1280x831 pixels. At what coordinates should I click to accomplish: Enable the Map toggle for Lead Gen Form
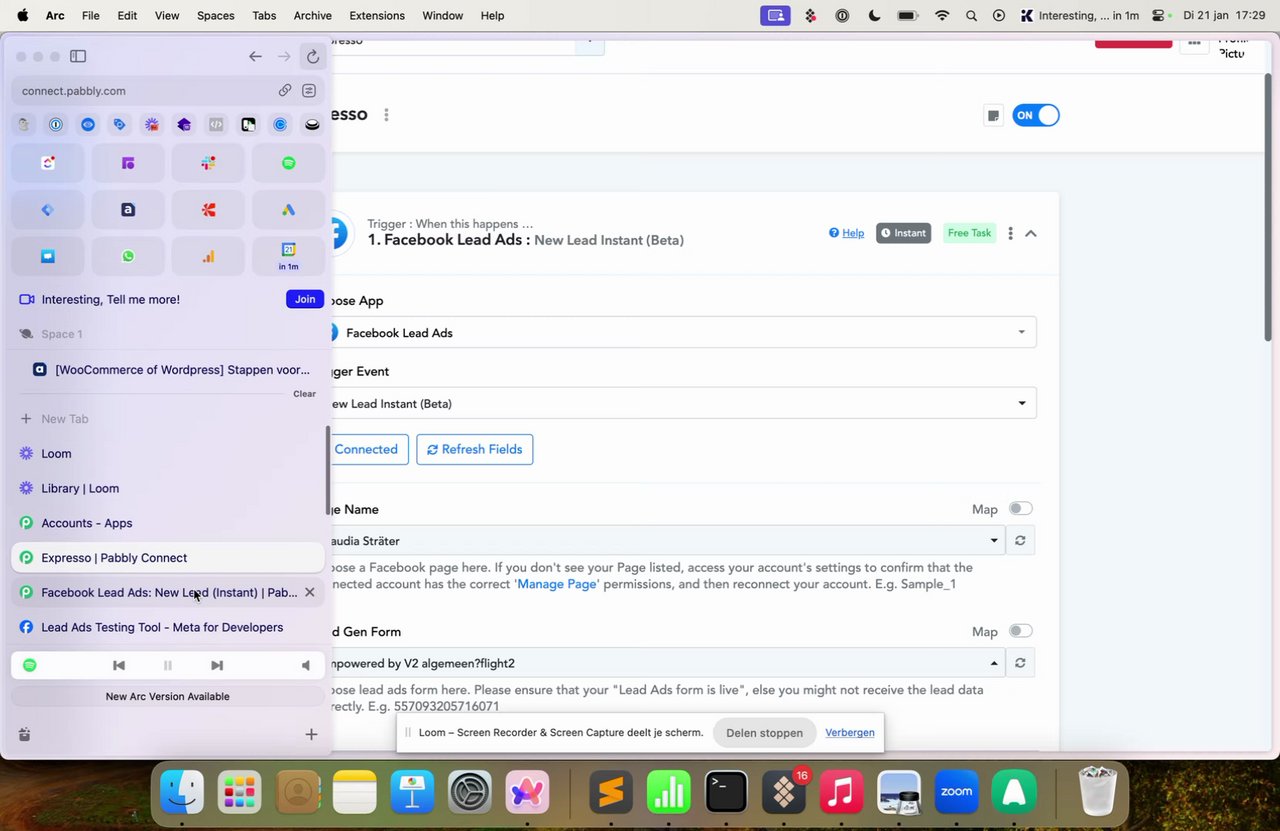coord(1020,631)
